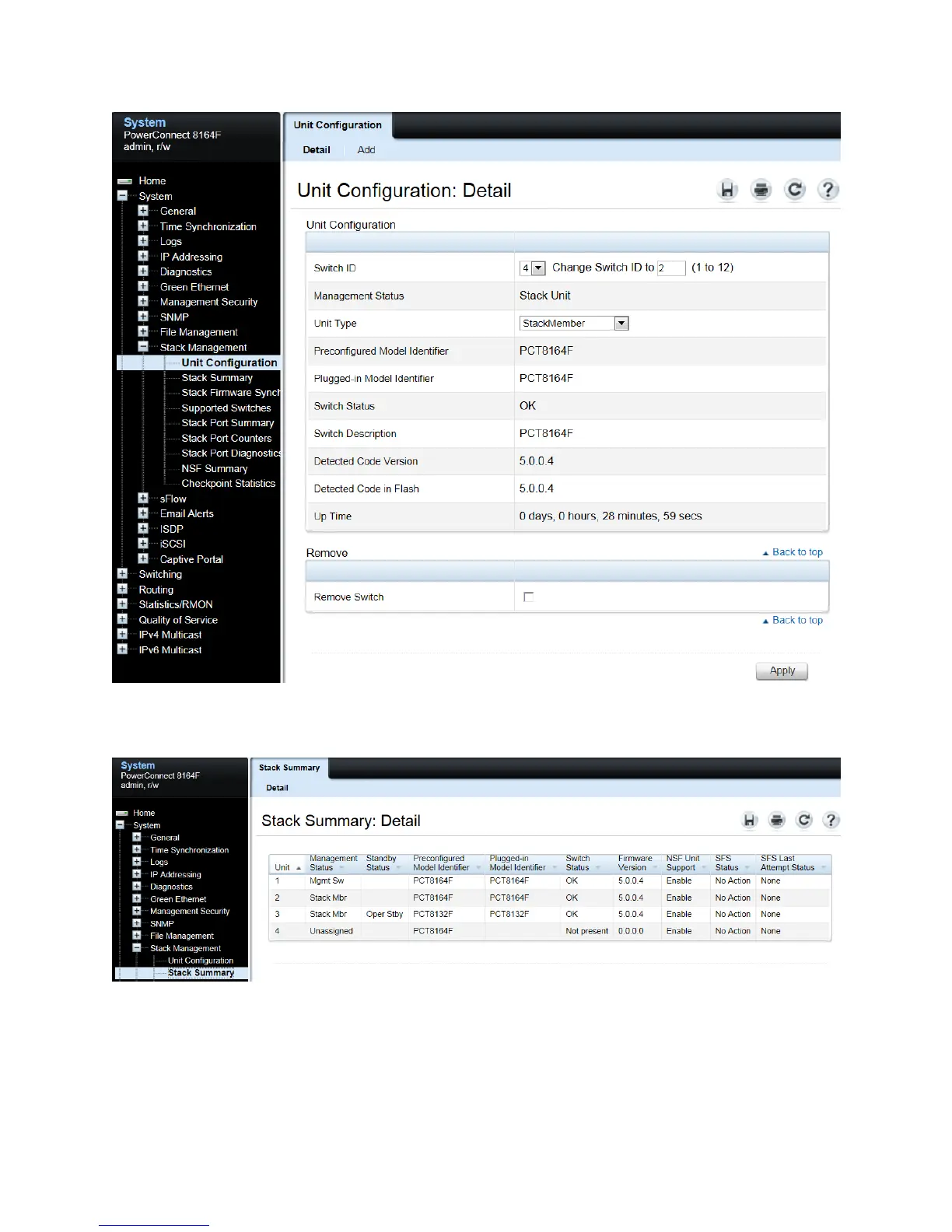This screenshot has width=952, height=1232.
Task: Open the Switch ID dropdown
Action: (537, 268)
